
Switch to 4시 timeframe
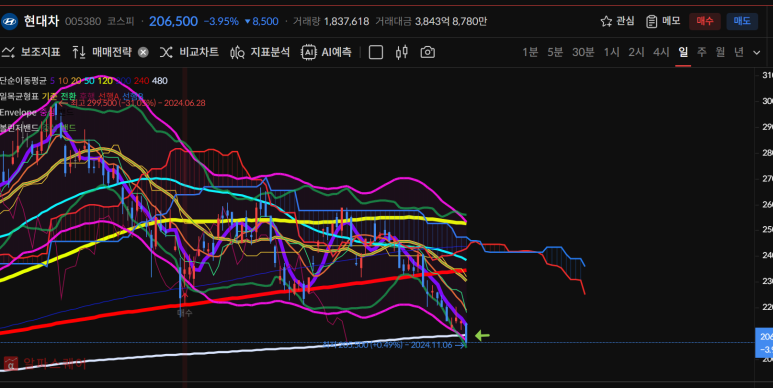point(661,52)
